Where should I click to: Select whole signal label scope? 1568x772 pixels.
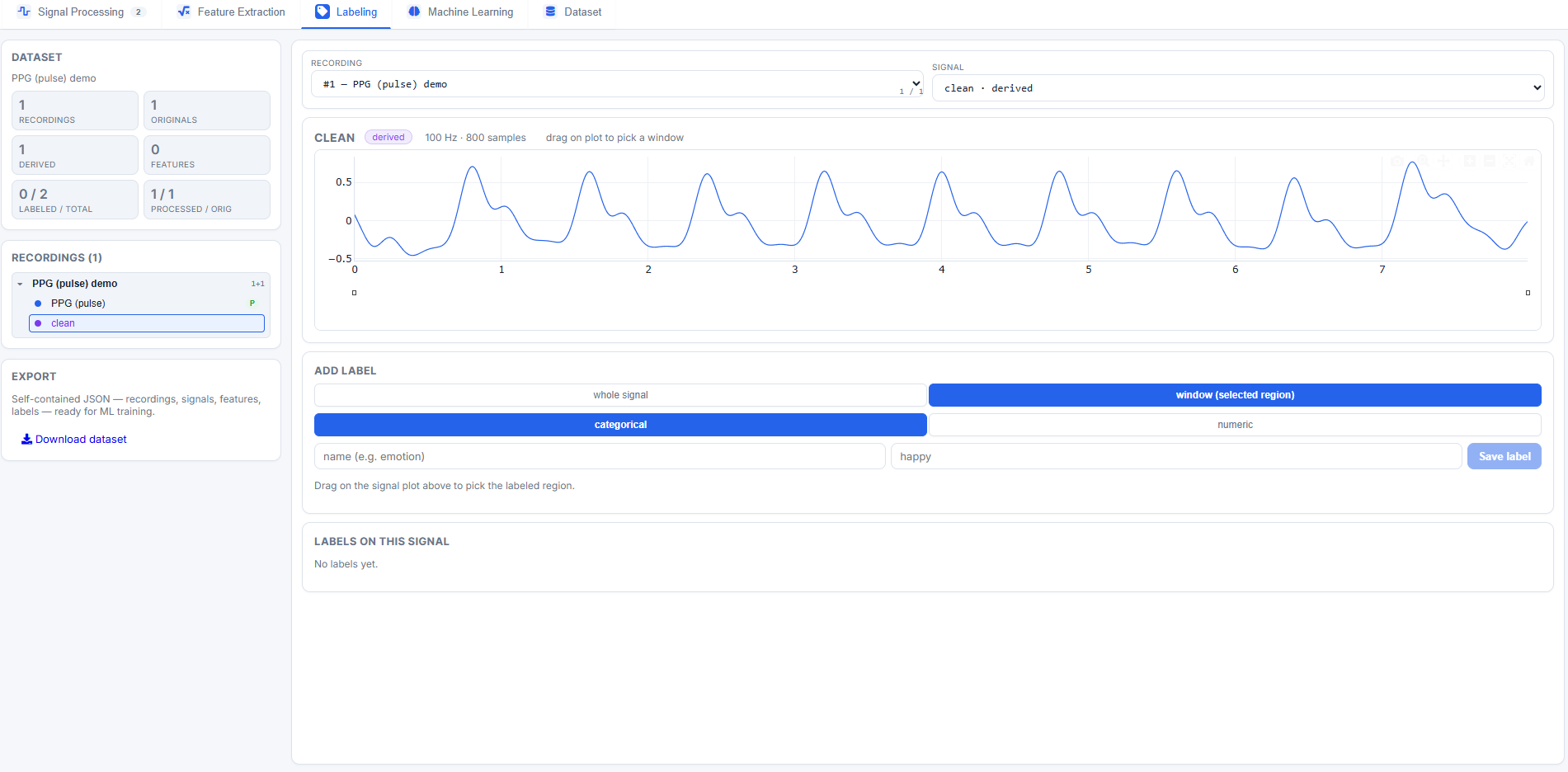[620, 395]
